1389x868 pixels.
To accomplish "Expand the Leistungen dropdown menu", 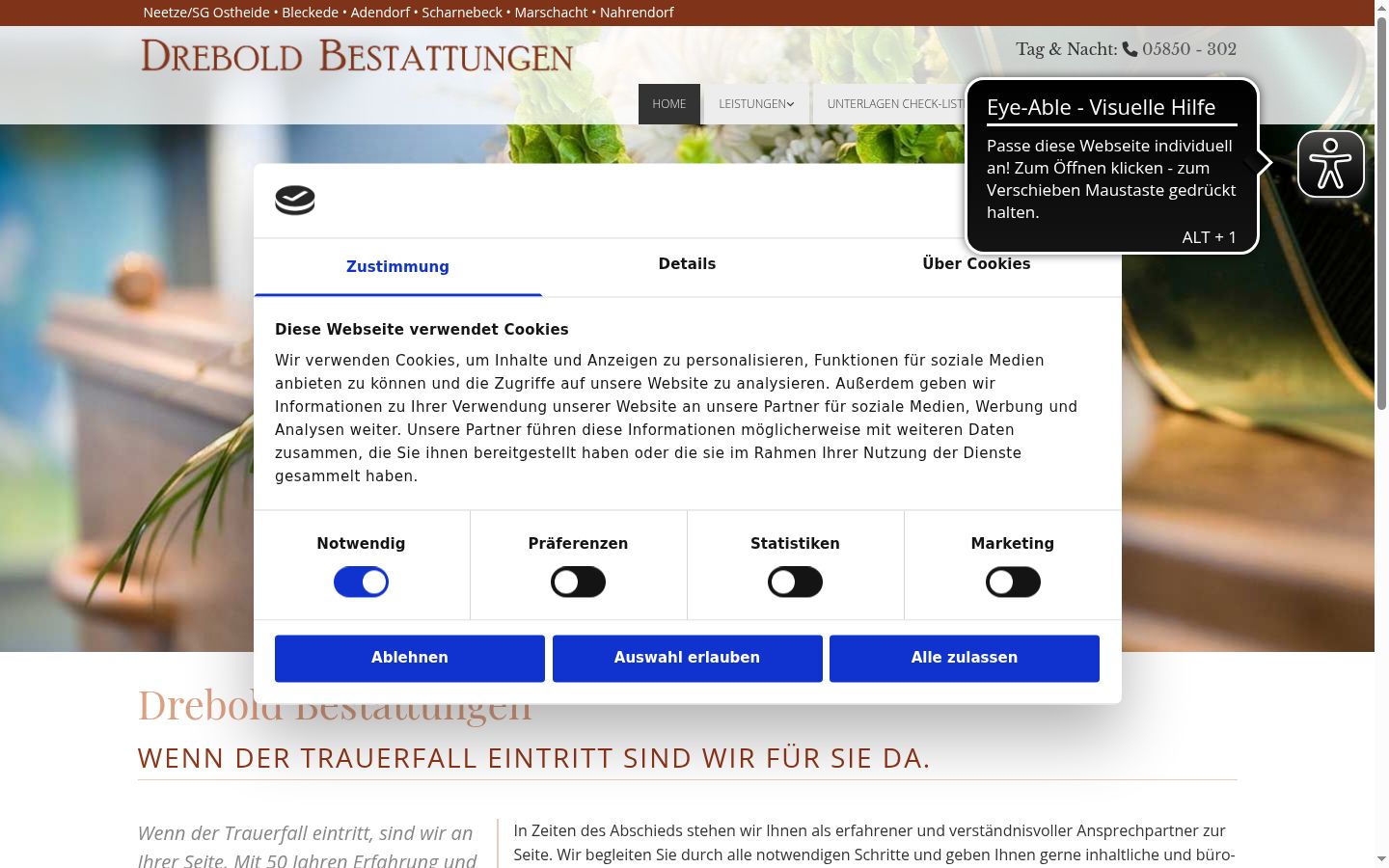I will pyautogui.click(x=756, y=104).
